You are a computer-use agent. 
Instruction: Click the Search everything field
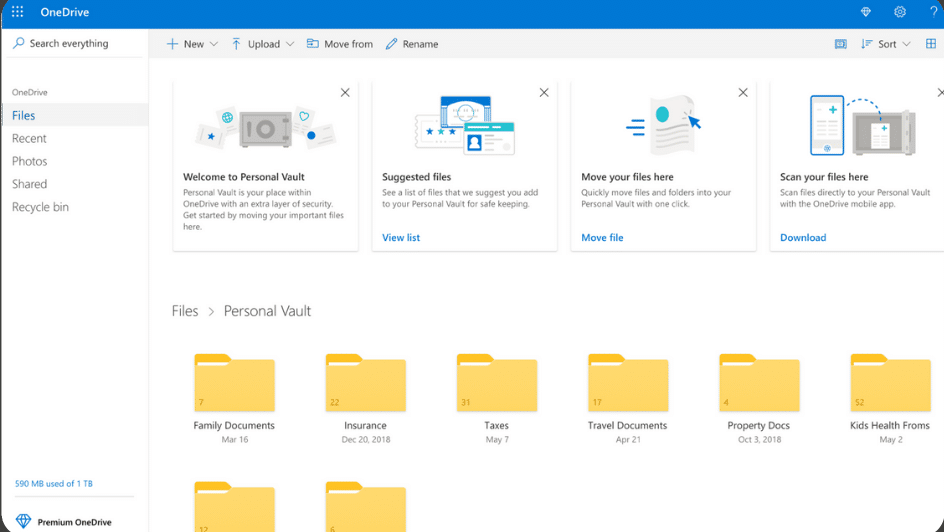coord(75,43)
